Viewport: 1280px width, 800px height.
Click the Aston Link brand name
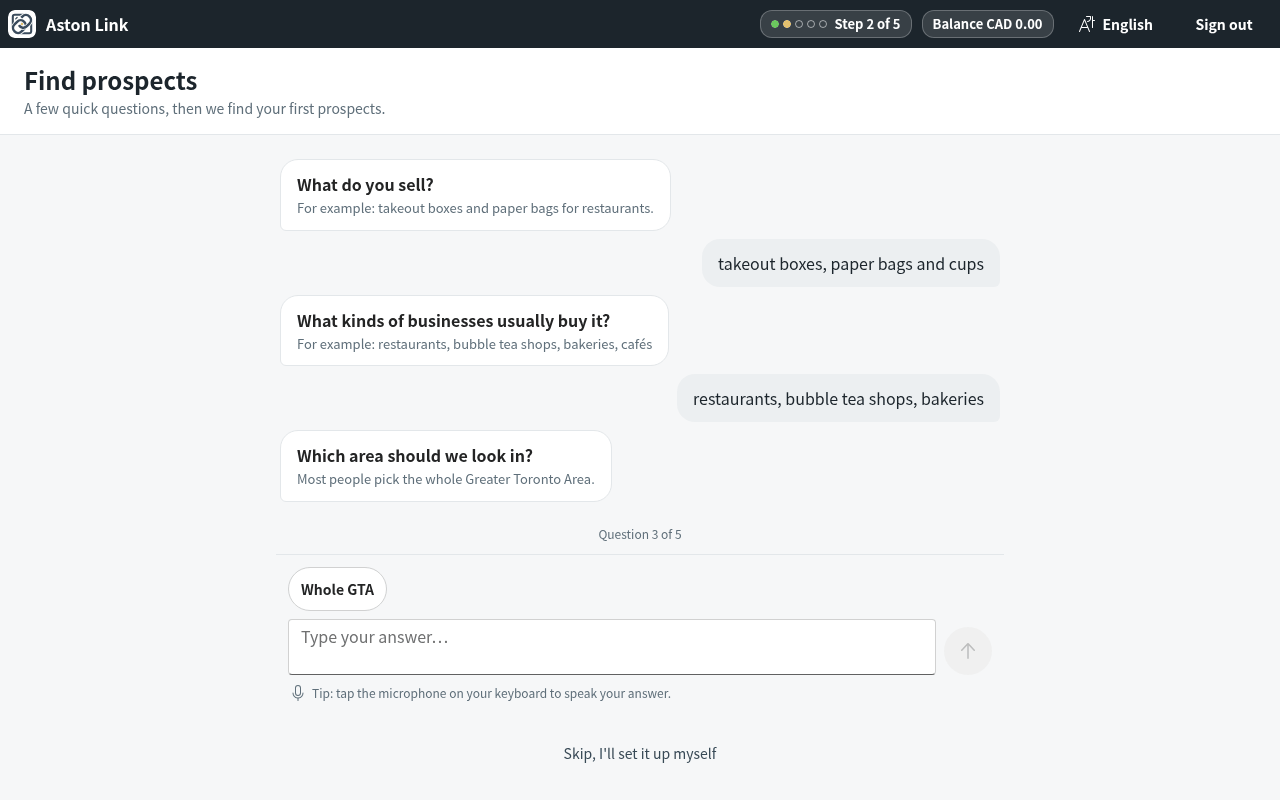[87, 24]
